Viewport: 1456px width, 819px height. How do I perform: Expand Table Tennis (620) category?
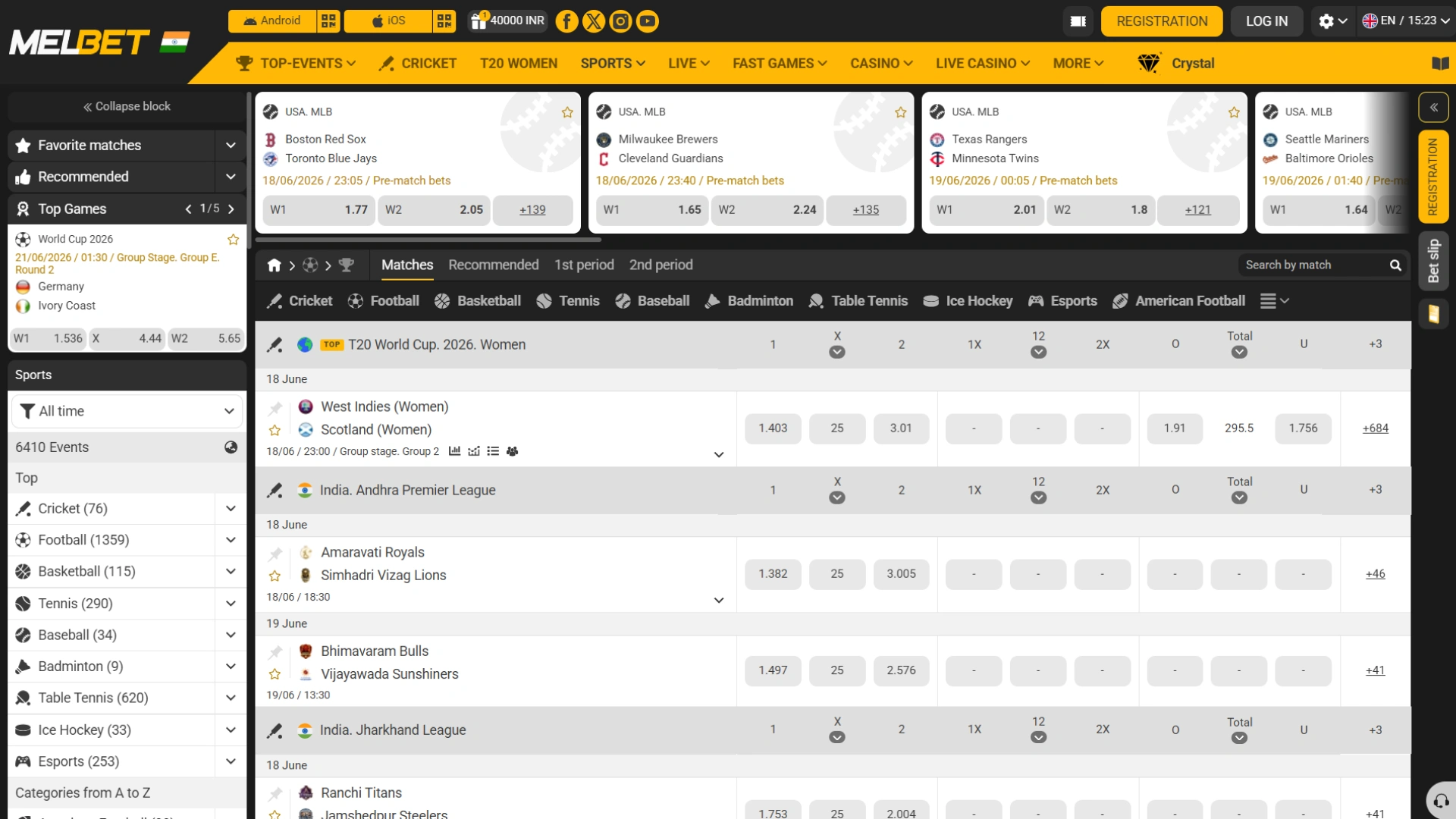pyautogui.click(x=231, y=698)
